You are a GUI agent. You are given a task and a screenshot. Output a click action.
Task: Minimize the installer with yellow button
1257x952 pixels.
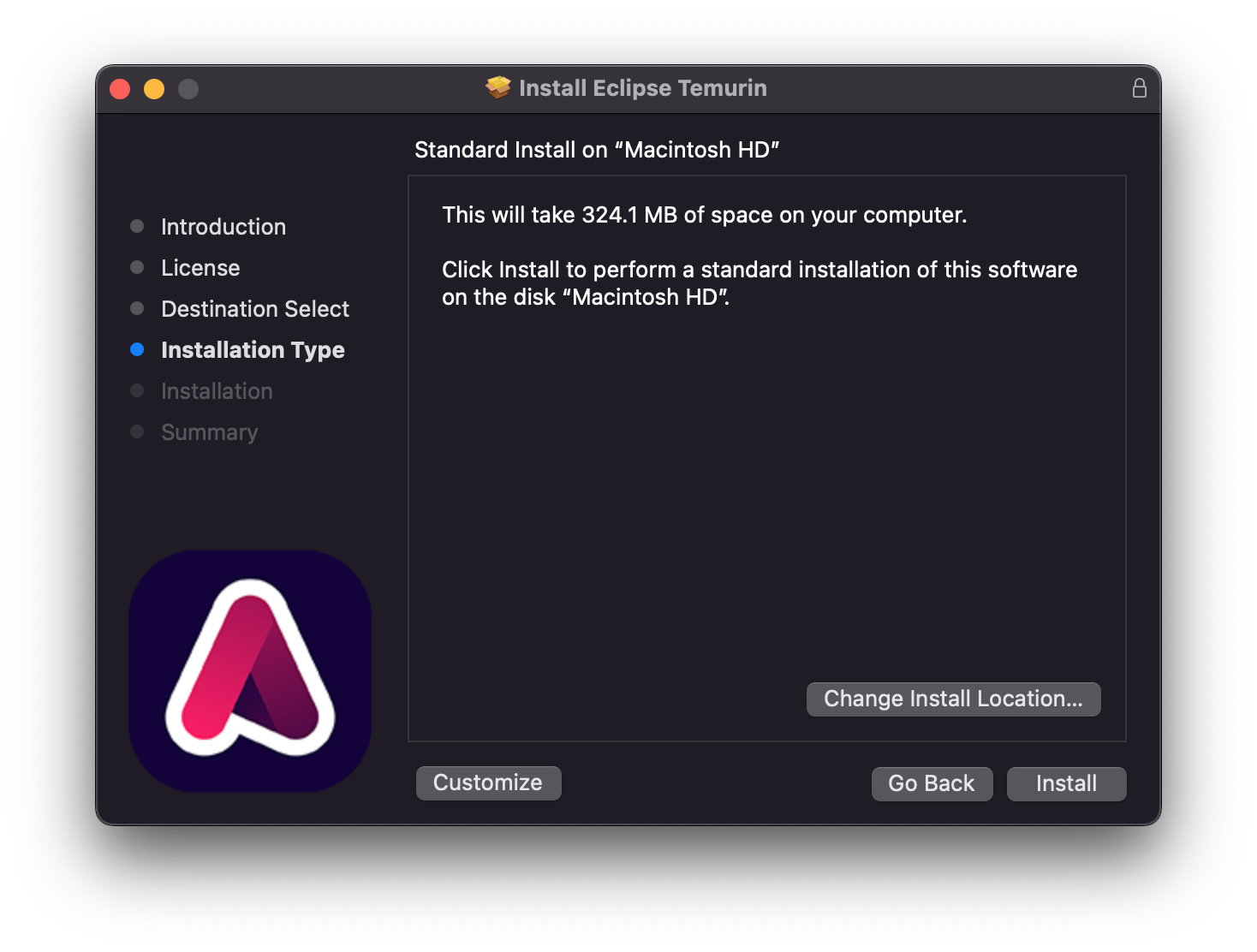click(154, 89)
